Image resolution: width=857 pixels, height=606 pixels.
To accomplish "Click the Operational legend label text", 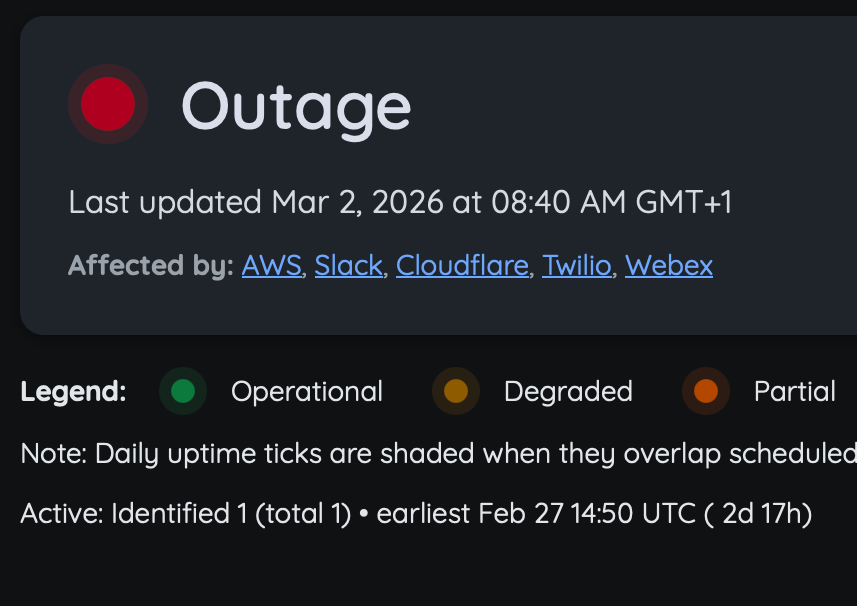I will [306, 391].
